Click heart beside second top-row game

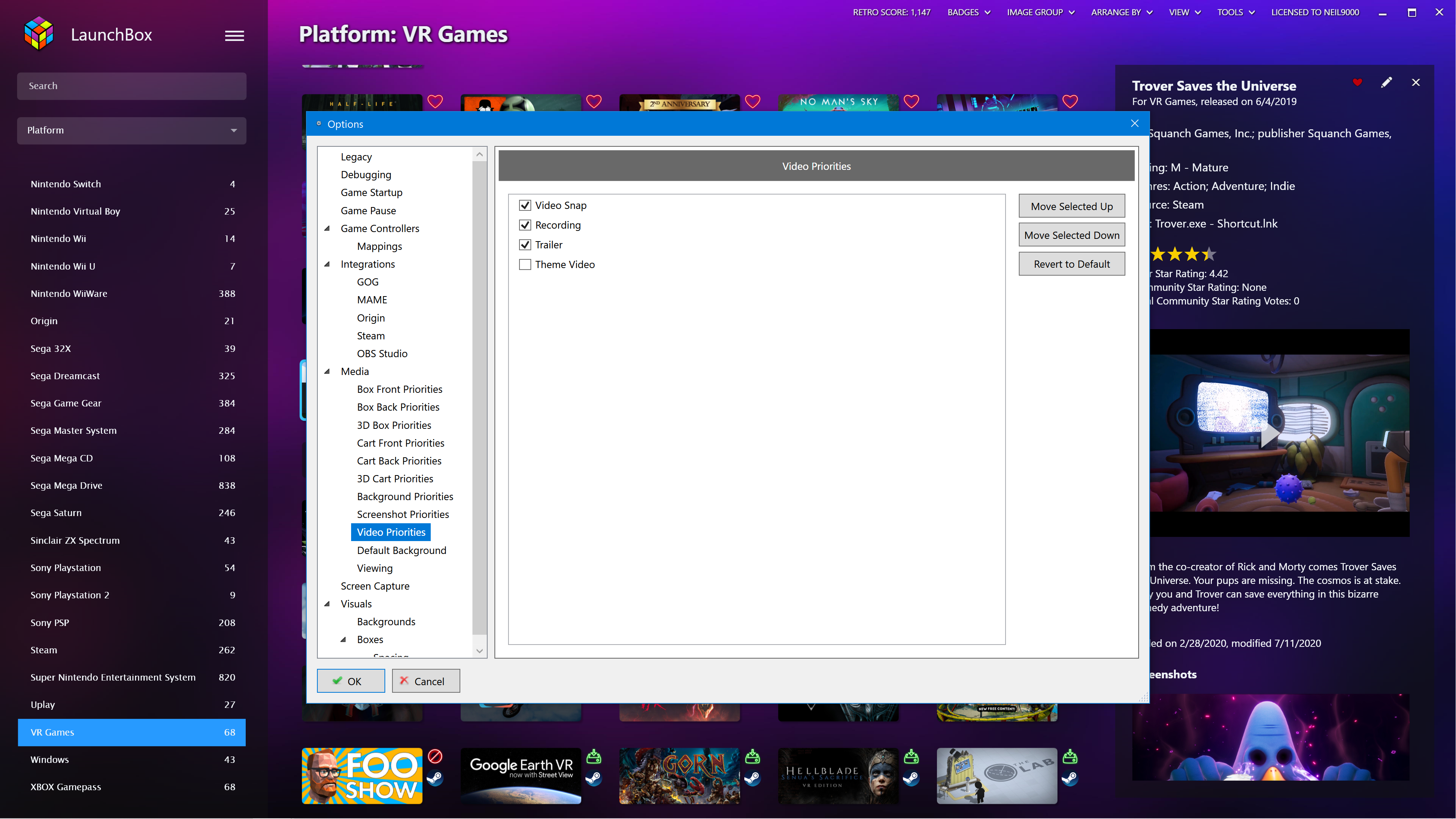click(593, 102)
